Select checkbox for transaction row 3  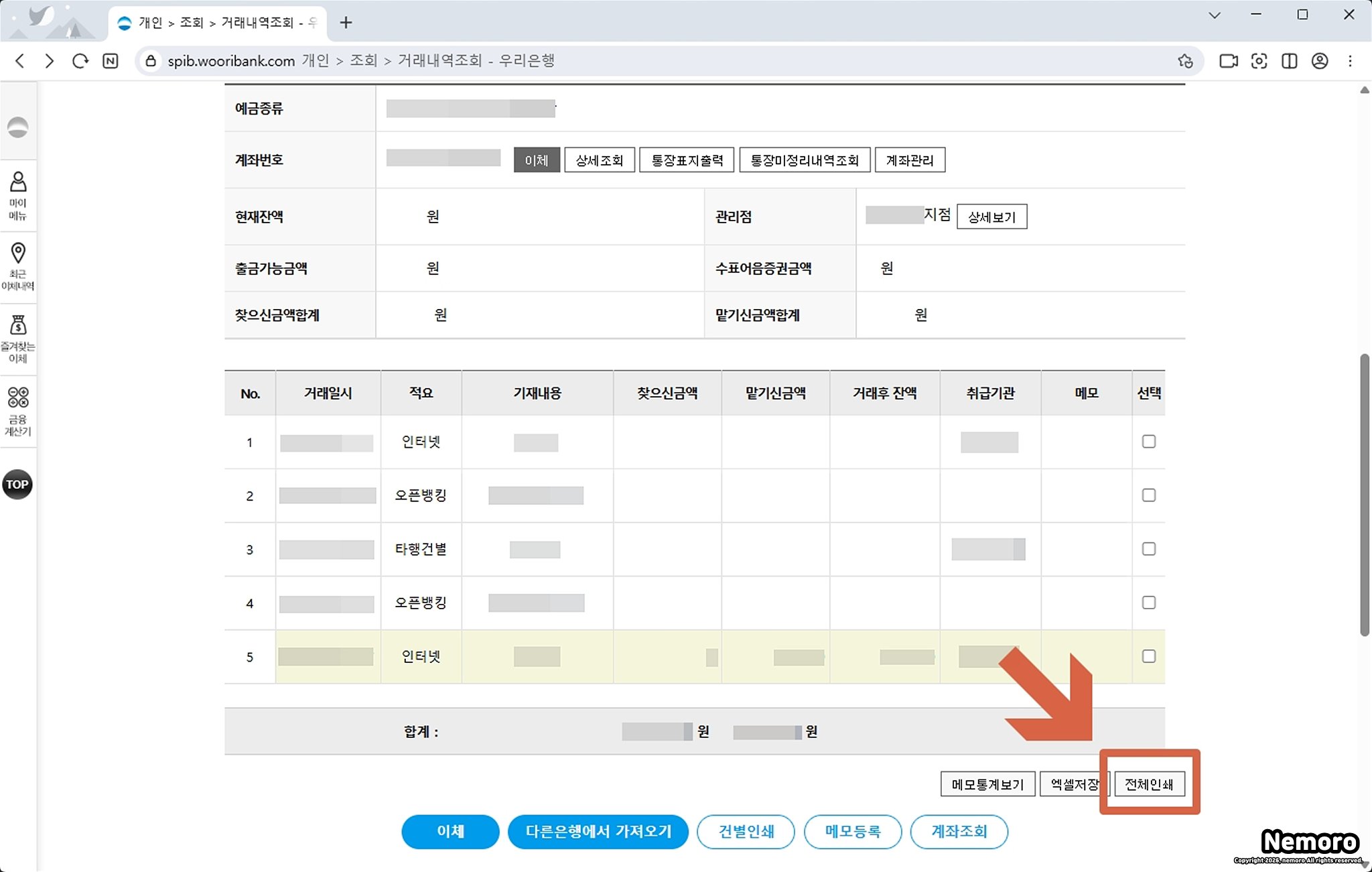tap(1148, 549)
